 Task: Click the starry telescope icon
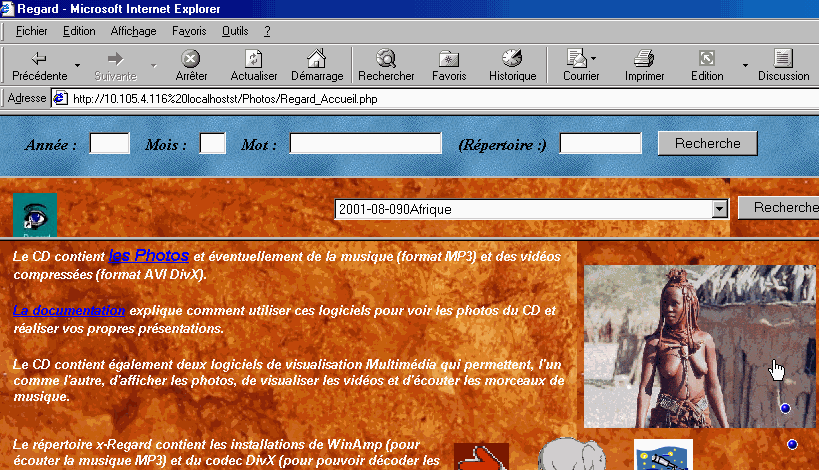[663, 454]
